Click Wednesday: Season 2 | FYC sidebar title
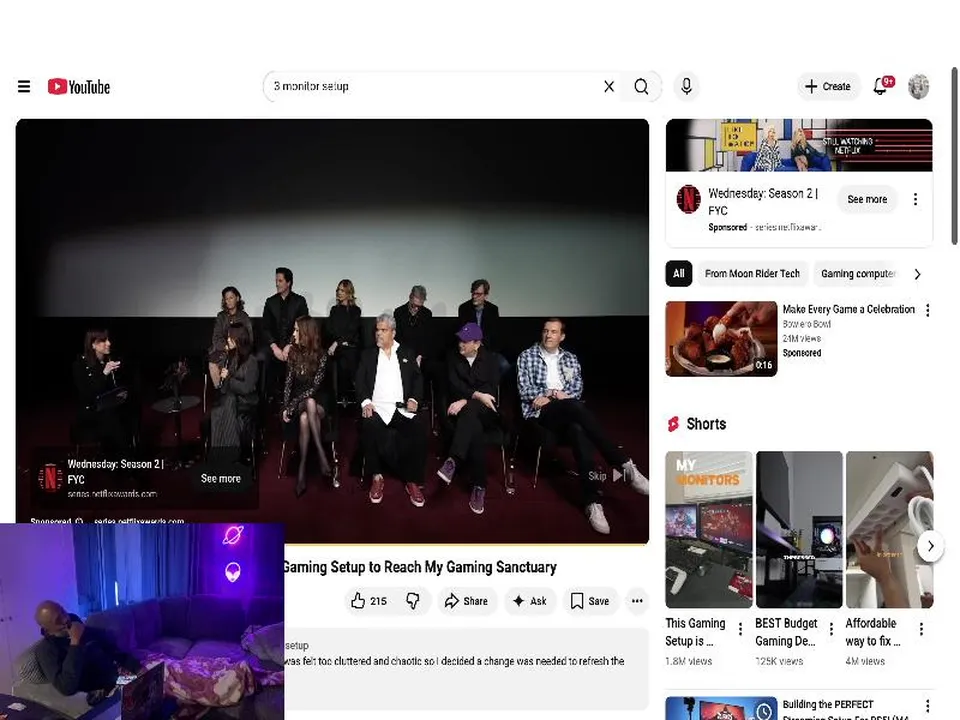Image resolution: width=960 pixels, height=720 pixels. (x=763, y=201)
